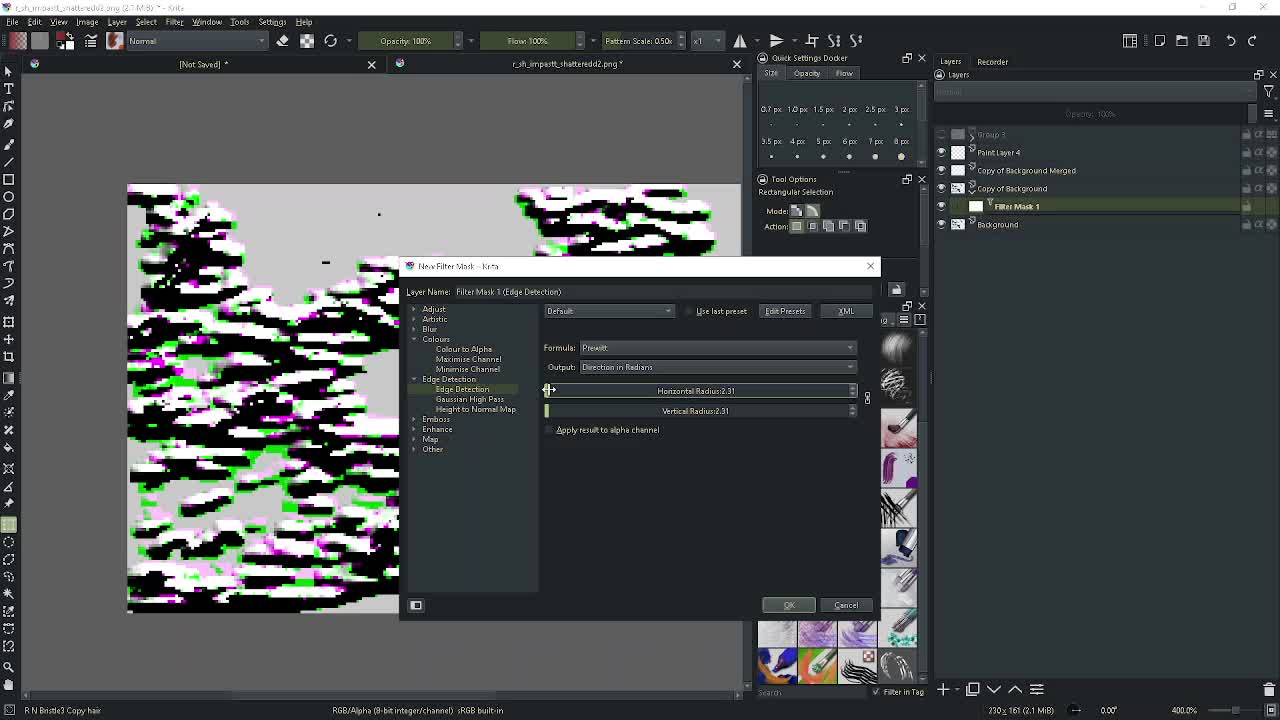1280x720 pixels.
Task: Confirm the filter mask with OK
Action: 789,605
